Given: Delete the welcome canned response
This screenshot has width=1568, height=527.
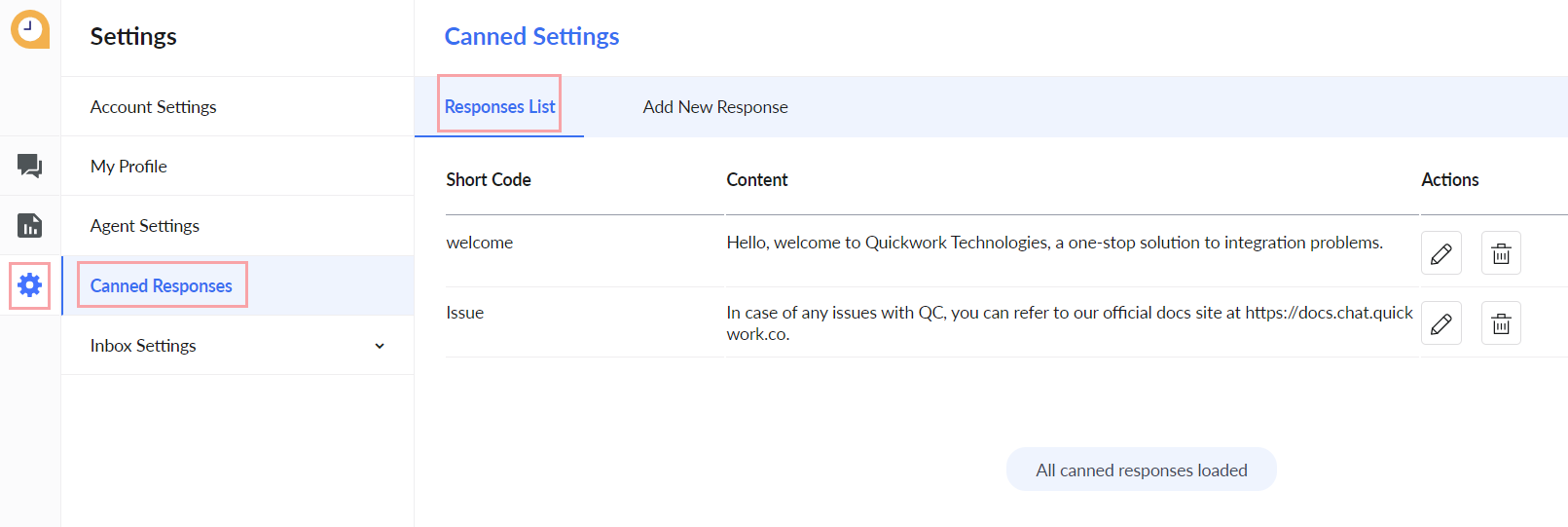Looking at the screenshot, I should click(x=1501, y=253).
